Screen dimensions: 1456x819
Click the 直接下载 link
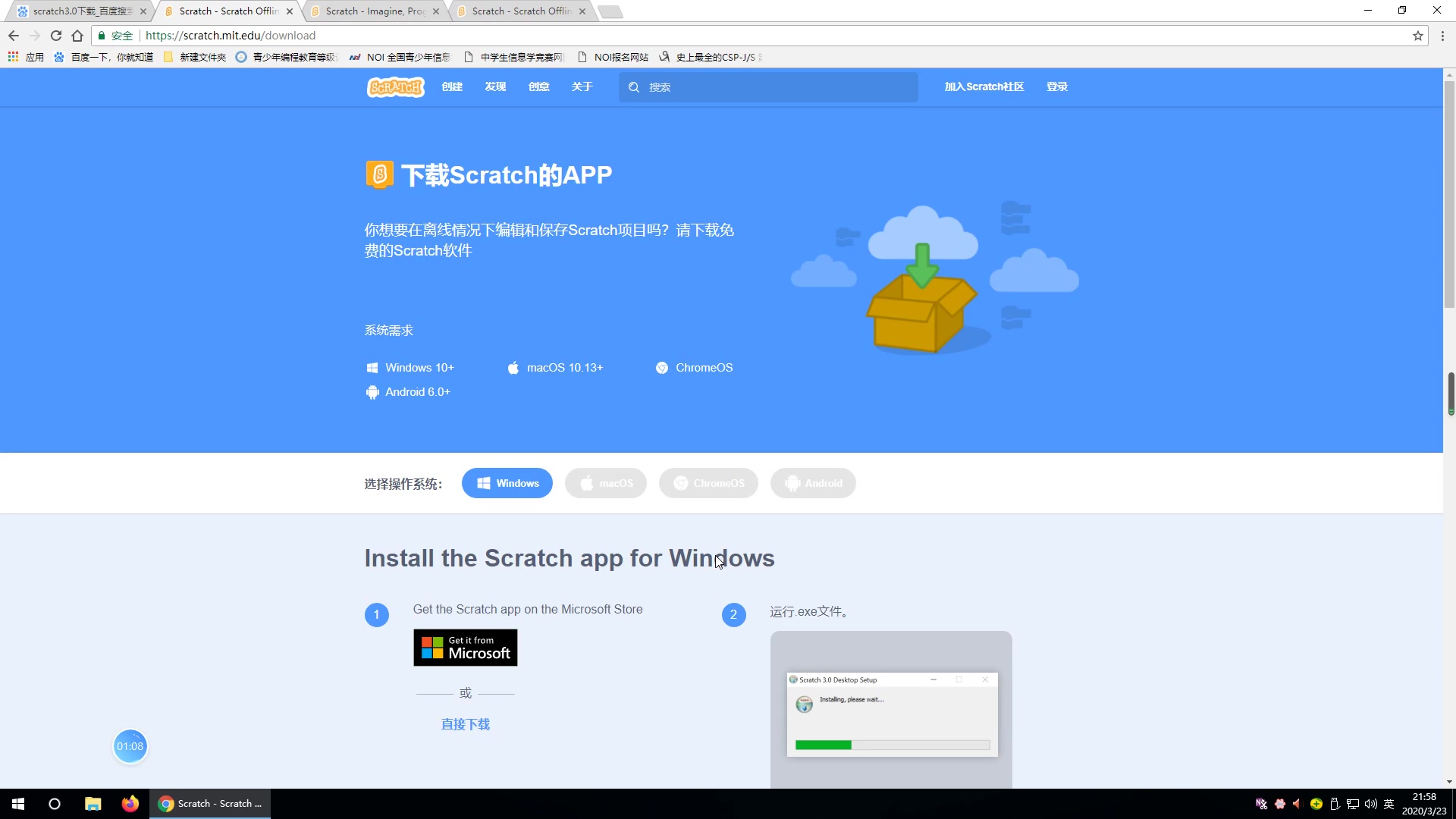pos(465,725)
